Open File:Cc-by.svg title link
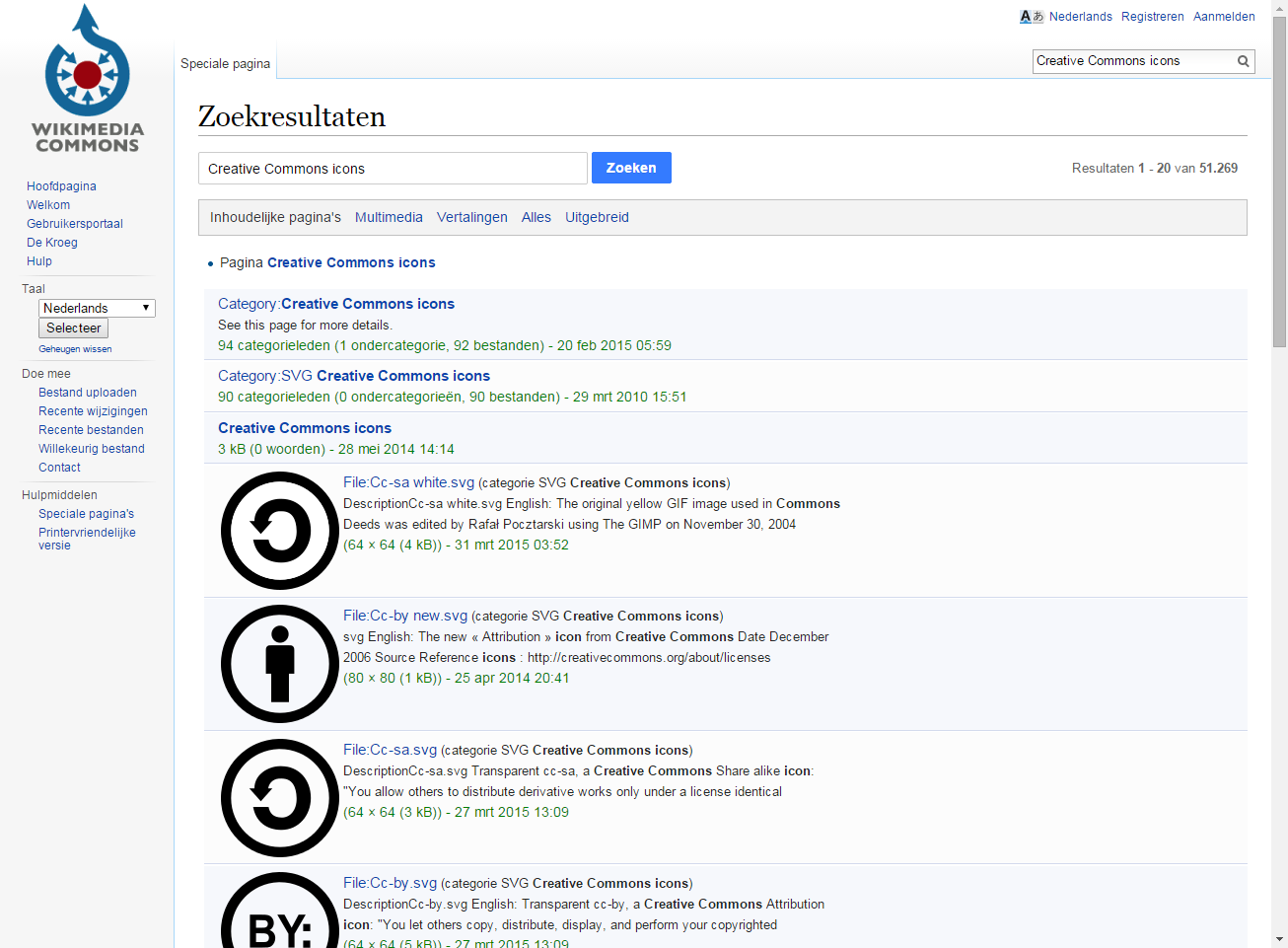Viewport: 1288px width, 948px height. tap(390, 883)
